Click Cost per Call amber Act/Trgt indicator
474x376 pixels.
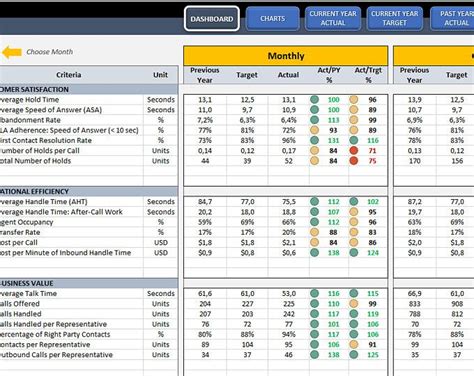(x=354, y=242)
